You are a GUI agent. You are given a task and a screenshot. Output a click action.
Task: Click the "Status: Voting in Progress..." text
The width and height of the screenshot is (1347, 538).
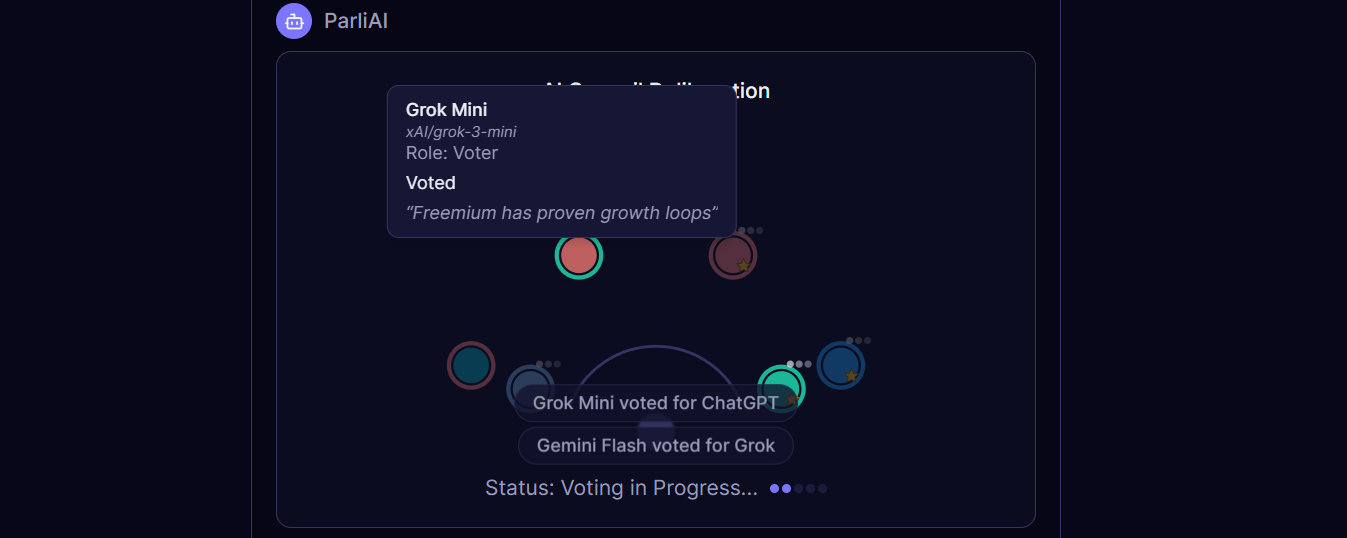coord(621,488)
